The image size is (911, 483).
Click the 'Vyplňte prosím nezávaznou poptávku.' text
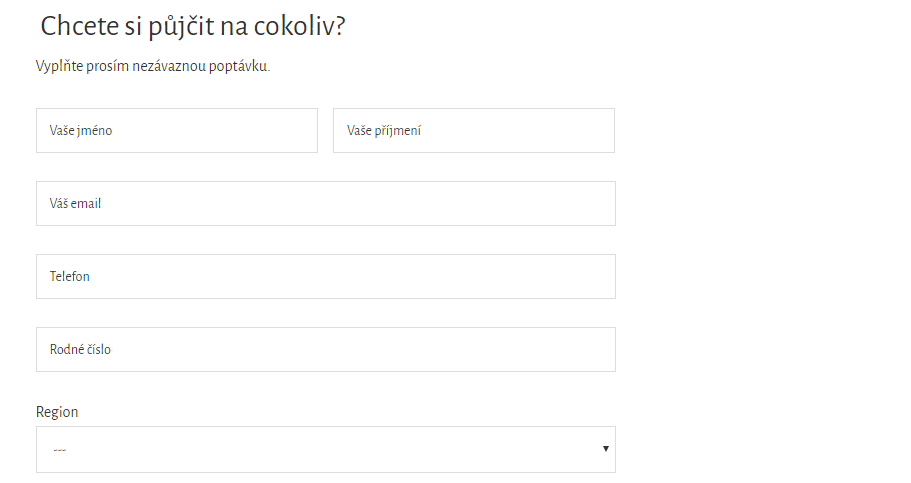pos(153,66)
